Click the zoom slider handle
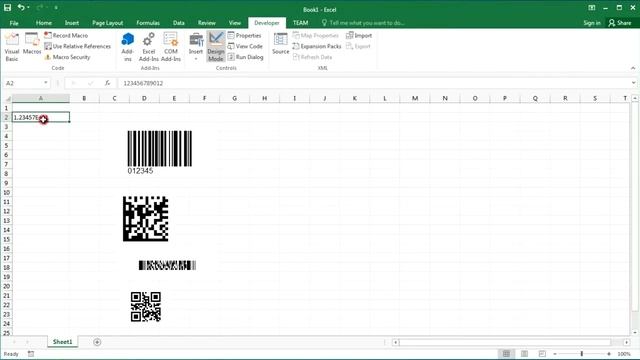Screen dimensions: 640x360 [582, 354]
